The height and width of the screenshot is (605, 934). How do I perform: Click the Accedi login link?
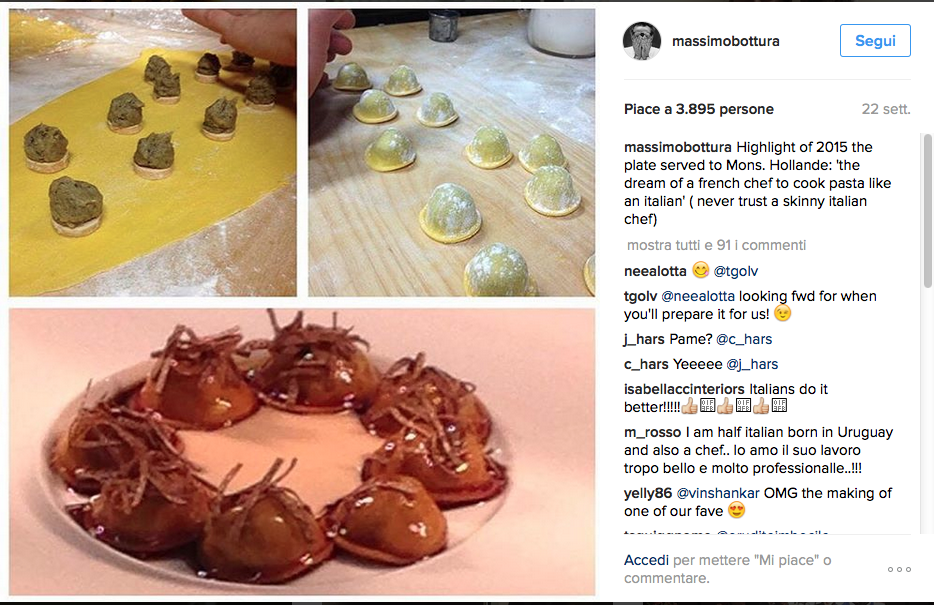click(644, 559)
